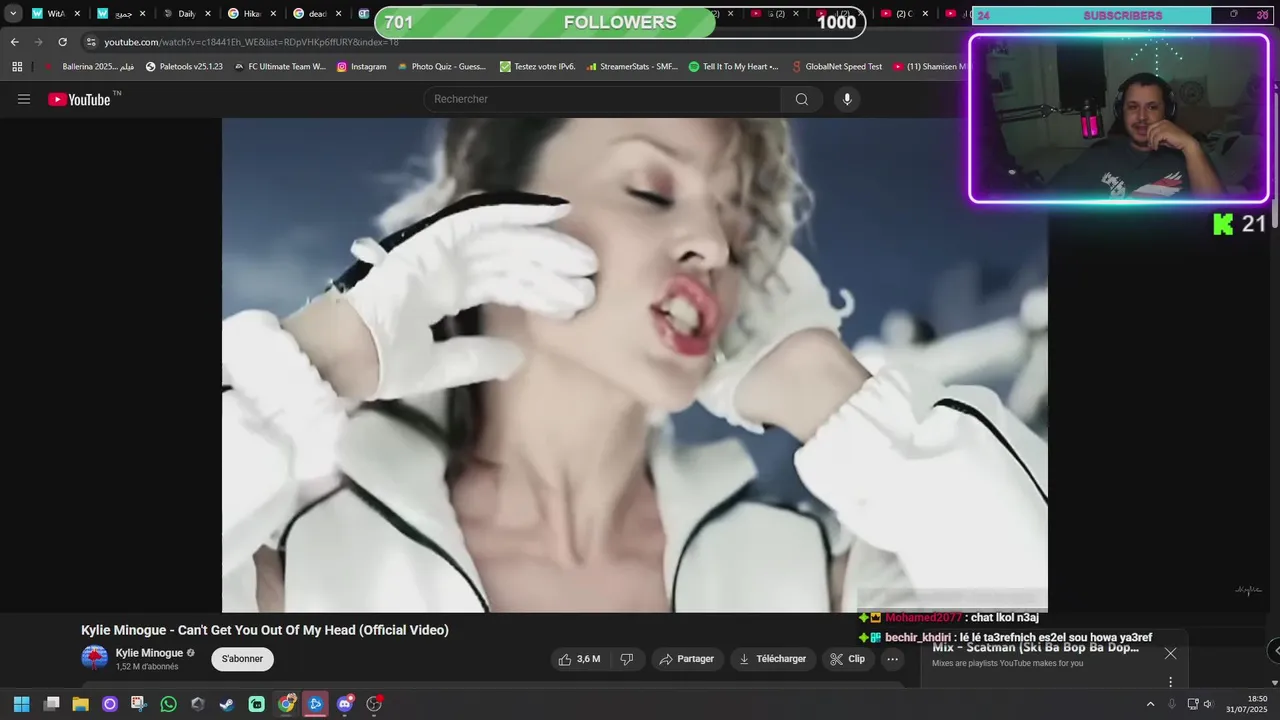This screenshot has height=720, width=1280.
Task: Open the FC Ultimate Team W... bookmark
Action: point(280,67)
